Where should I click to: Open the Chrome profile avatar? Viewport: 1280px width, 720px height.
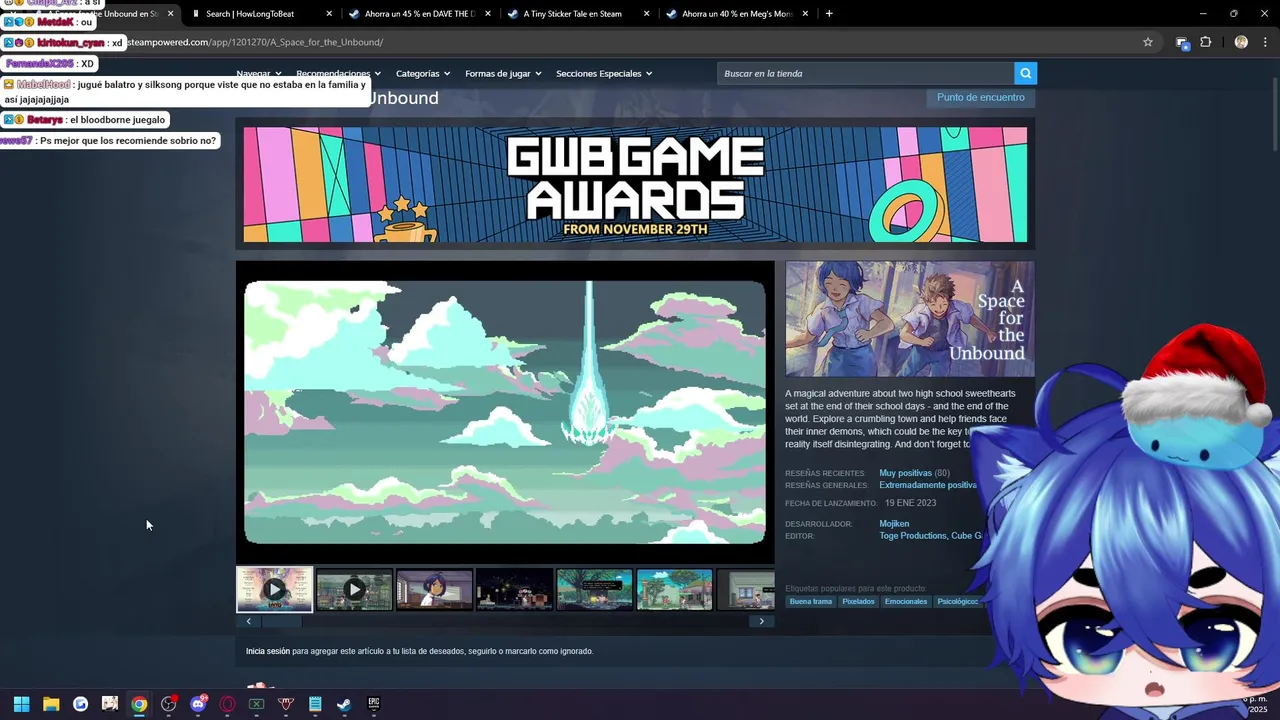tap(1241, 42)
